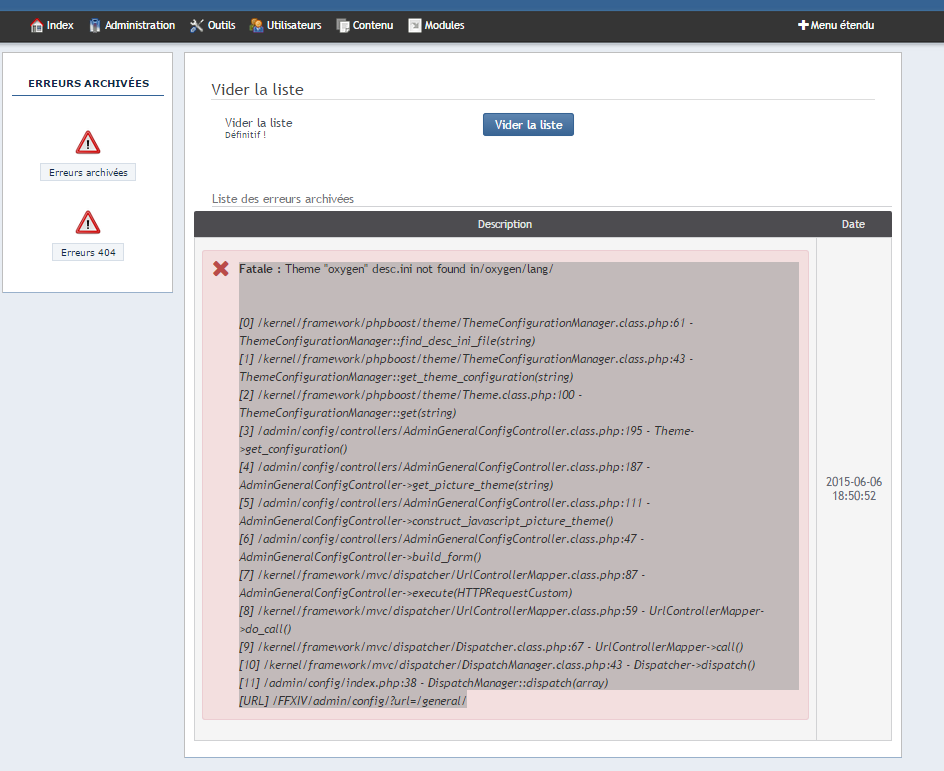Viewport: 944px width, 771px height.
Task: Open the Index menu label
Action: [60, 26]
